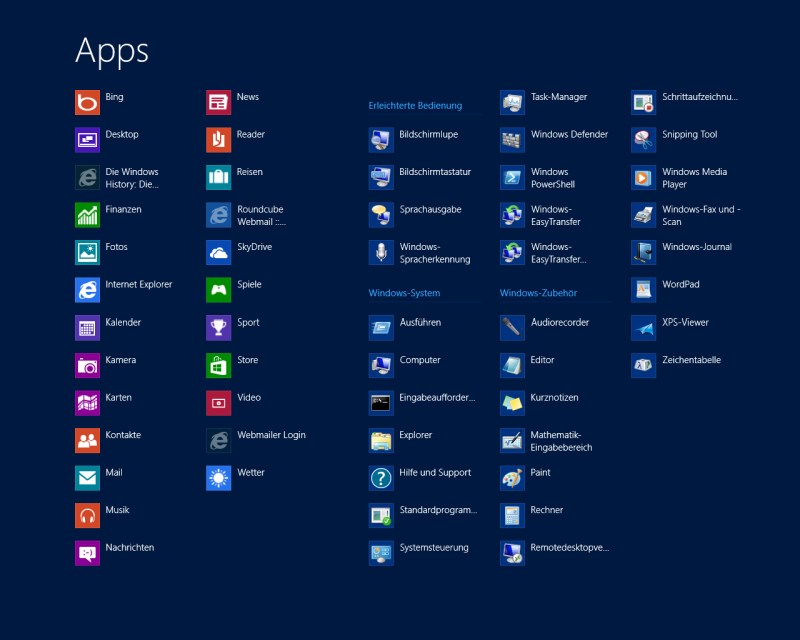Select the Windows-System group heading
Image resolution: width=800 pixels, height=640 pixels.
pos(404,293)
